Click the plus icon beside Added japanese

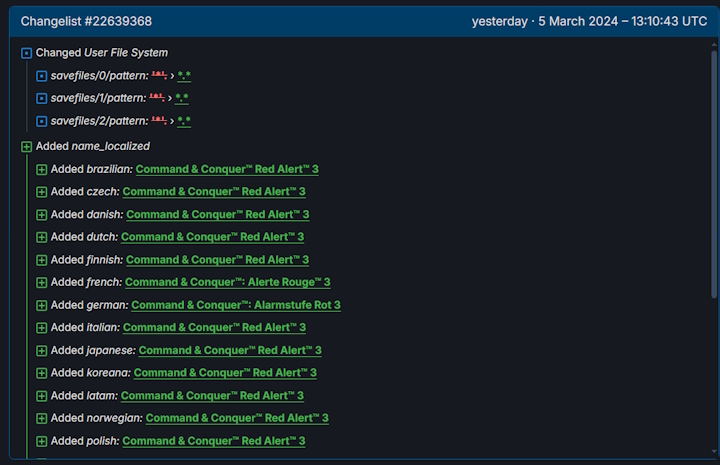click(x=41, y=350)
